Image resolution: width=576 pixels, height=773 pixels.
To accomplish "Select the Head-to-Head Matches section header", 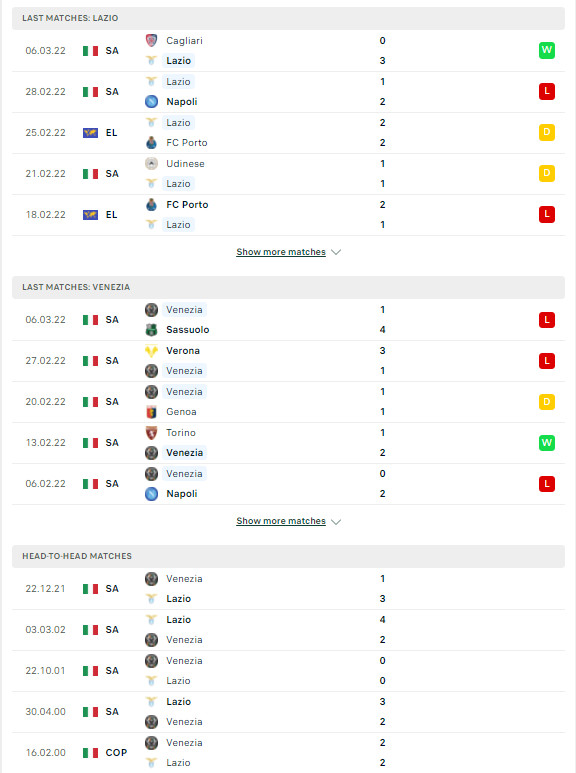I will [x=288, y=556].
